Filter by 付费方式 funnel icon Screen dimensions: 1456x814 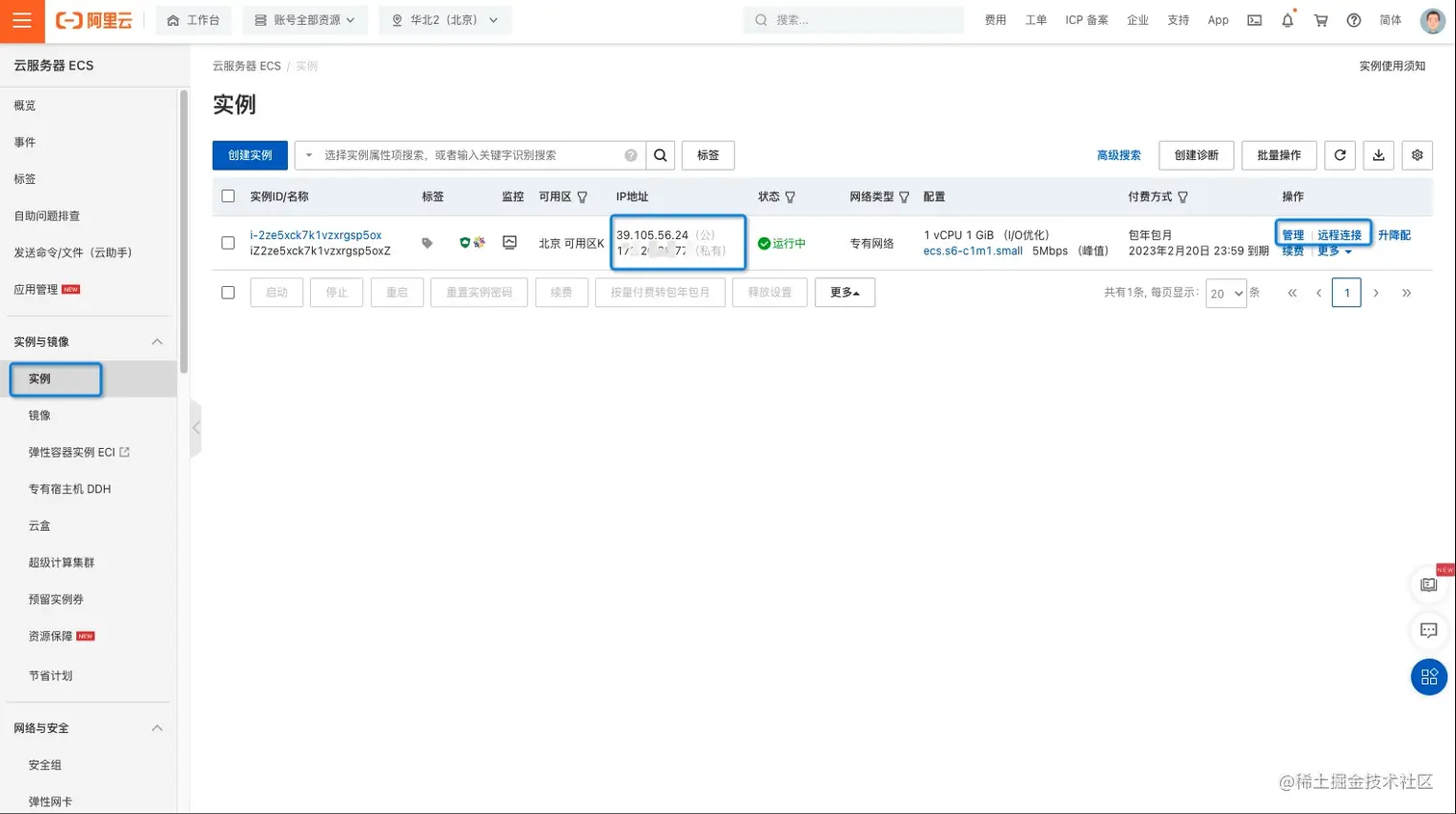(1183, 197)
